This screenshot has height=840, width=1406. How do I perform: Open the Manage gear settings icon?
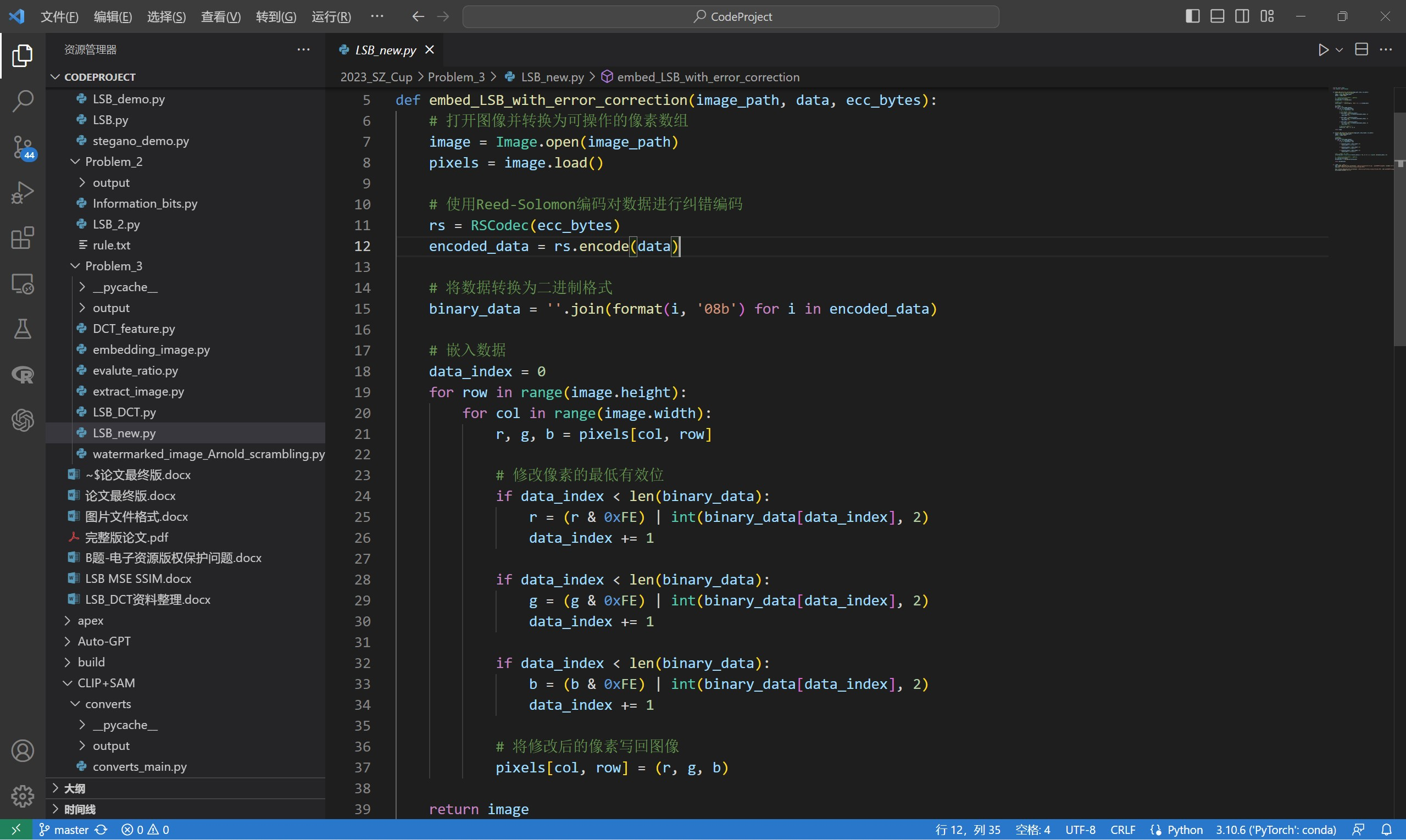click(x=23, y=796)
